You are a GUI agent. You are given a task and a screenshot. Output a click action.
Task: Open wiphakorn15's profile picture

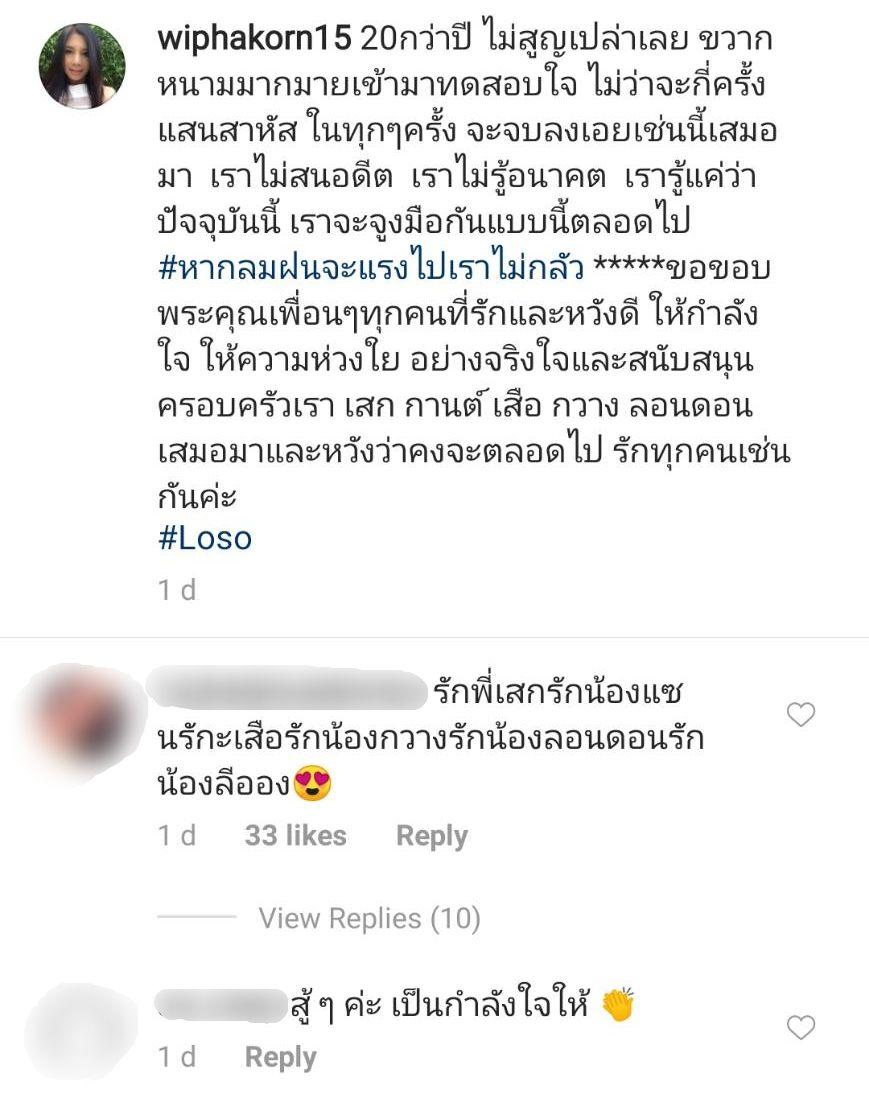click(82, 66)
